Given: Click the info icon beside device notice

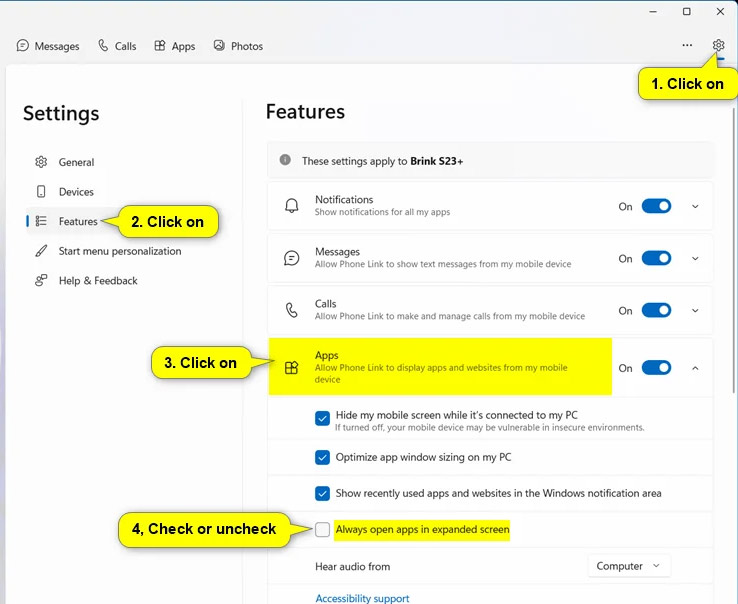Looking at the screenshot, I should (285, 160).
